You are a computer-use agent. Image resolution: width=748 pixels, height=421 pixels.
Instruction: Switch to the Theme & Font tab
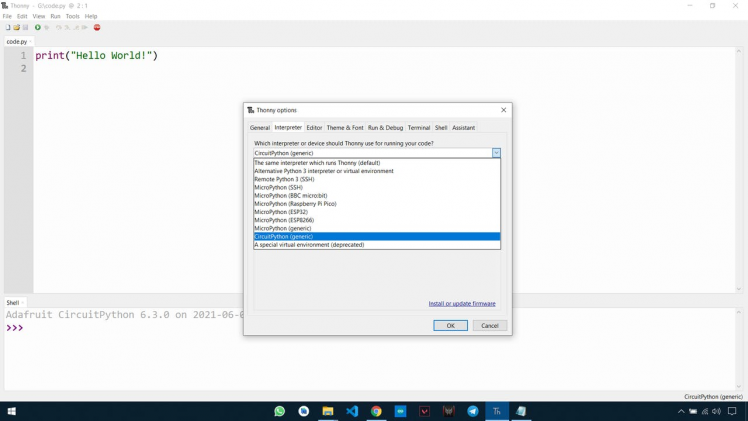point(345,128)
